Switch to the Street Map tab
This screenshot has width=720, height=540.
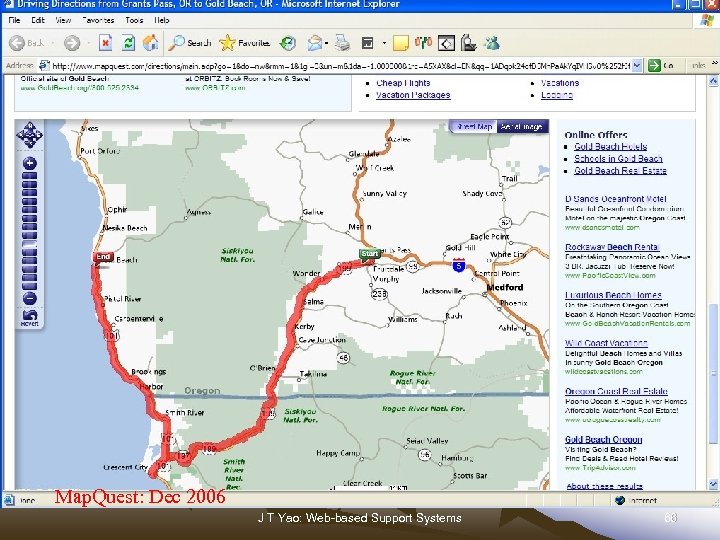click(x=473, y=126)
